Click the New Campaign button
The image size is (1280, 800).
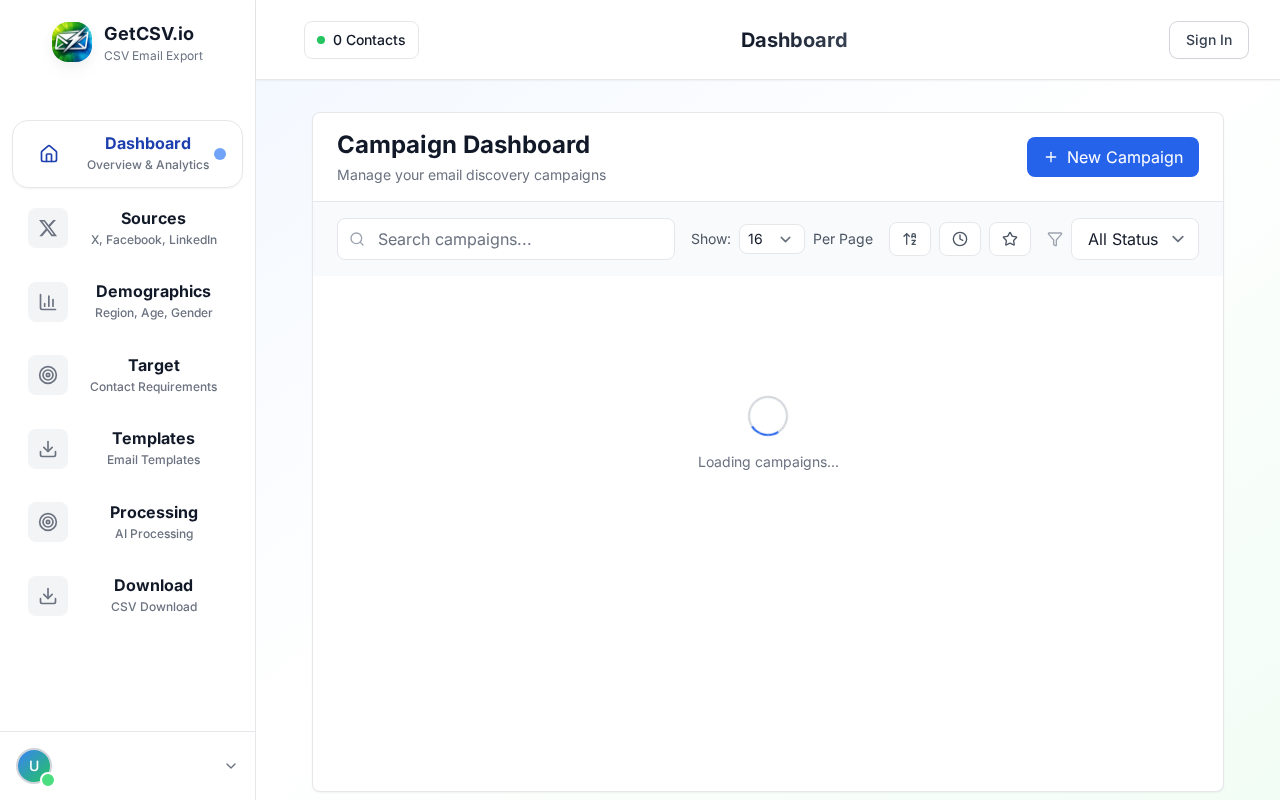[x=1113, y=157]
